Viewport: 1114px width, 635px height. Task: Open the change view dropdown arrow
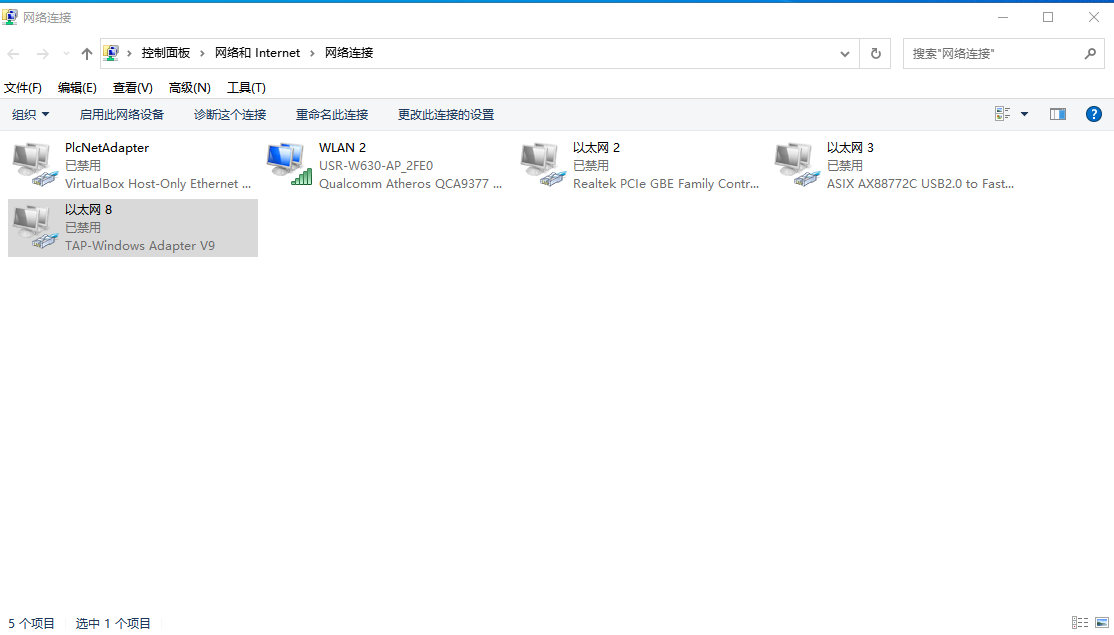1024,114
